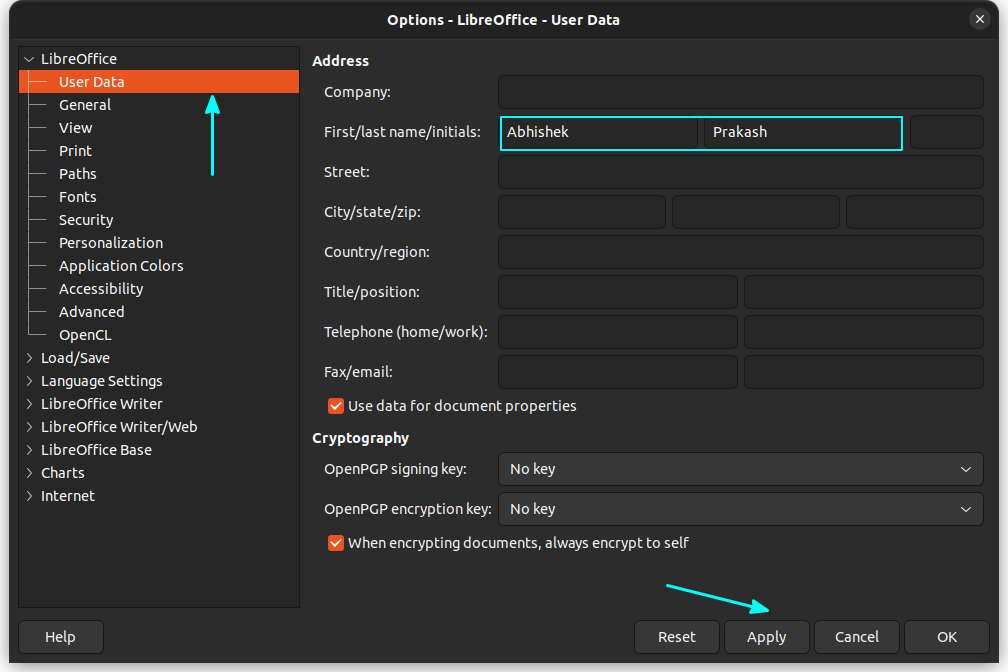Viewport: 1008px width, 672px height.
Task: Open the Advanced options page
Action: pos(92,313)
